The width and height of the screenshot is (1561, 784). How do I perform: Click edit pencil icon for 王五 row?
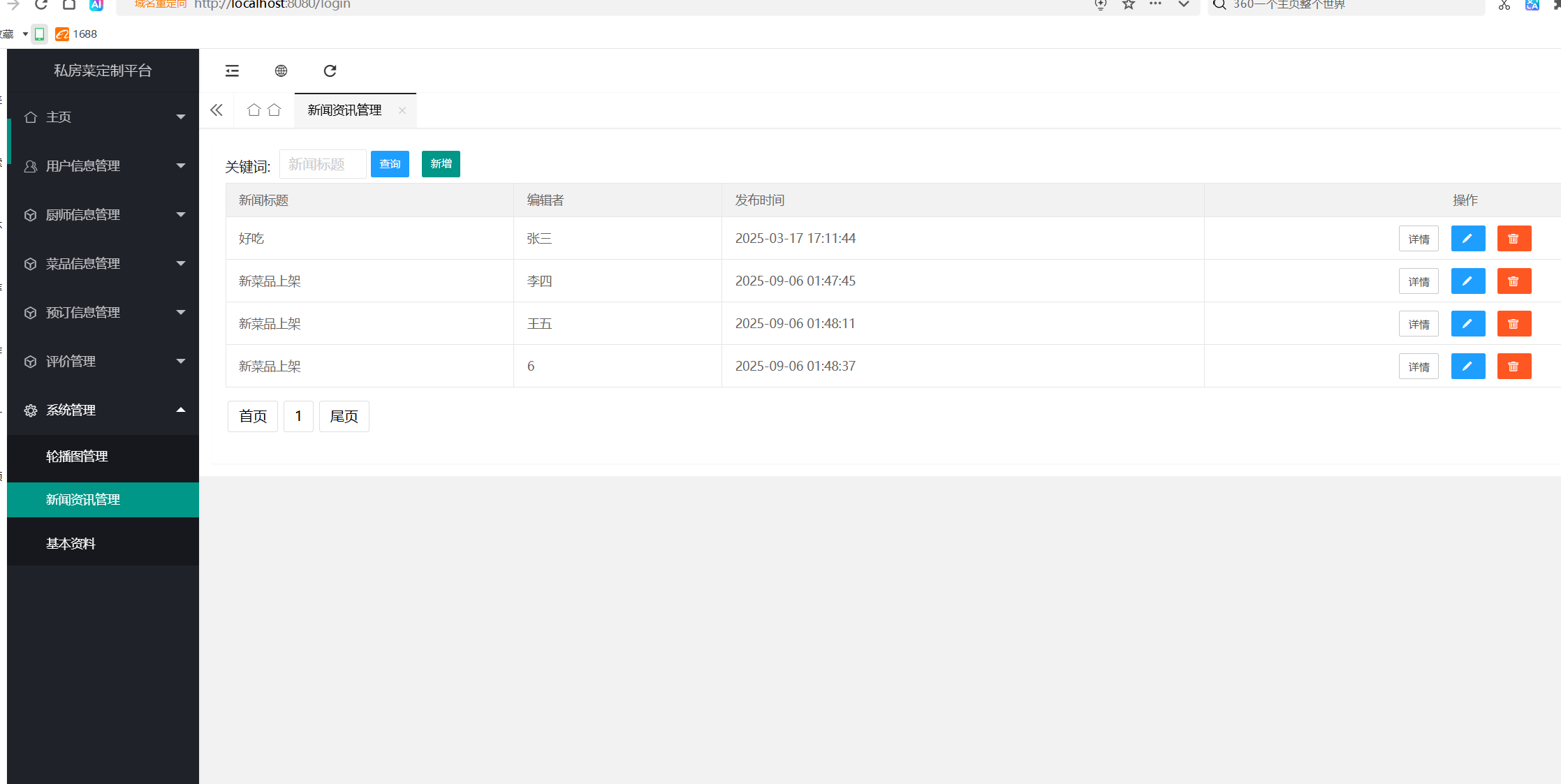[x=1467, y=324]
